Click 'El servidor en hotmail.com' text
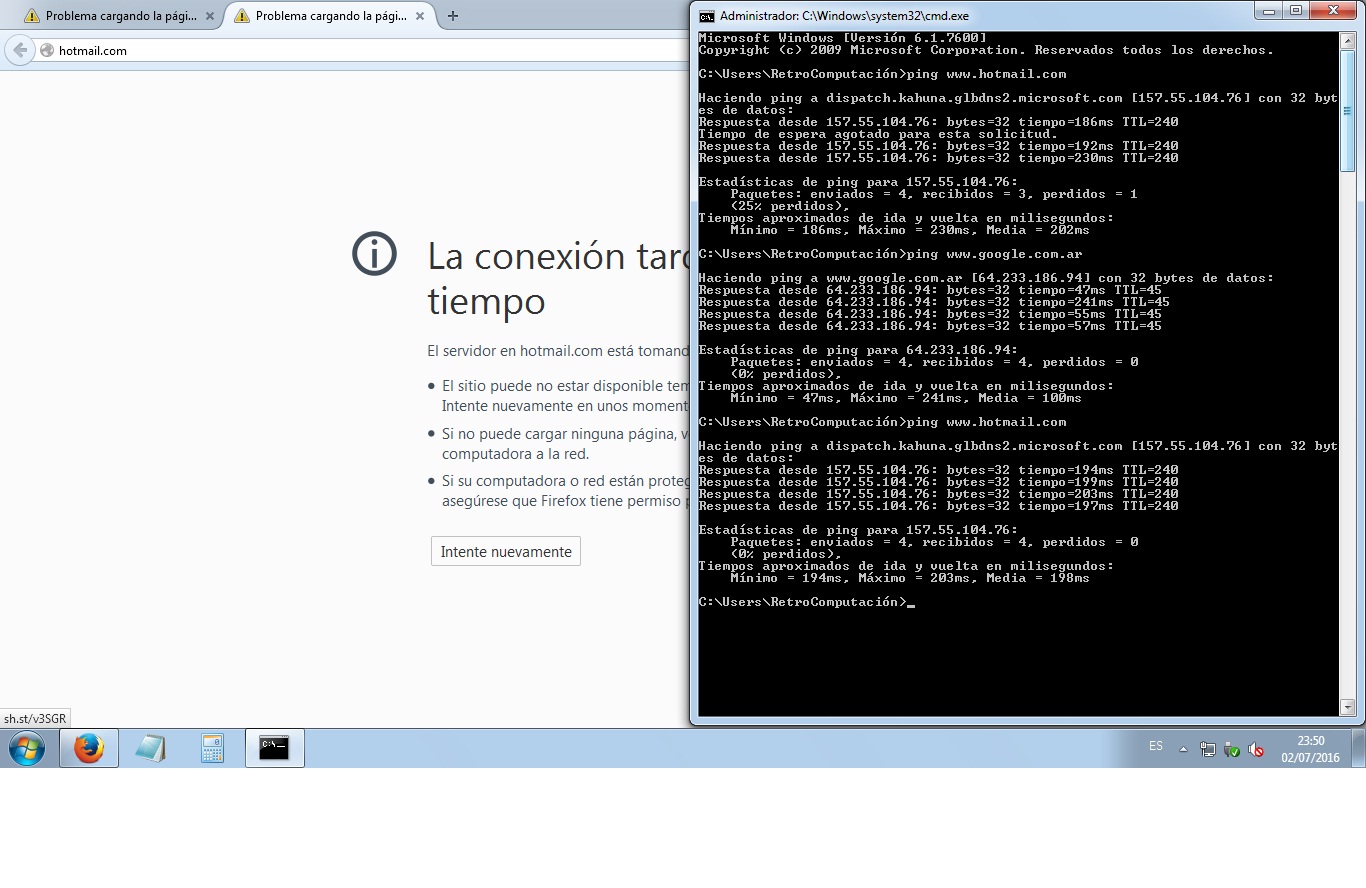The image size is (1366, 888). pyautogui.click(x=558, y=351)
